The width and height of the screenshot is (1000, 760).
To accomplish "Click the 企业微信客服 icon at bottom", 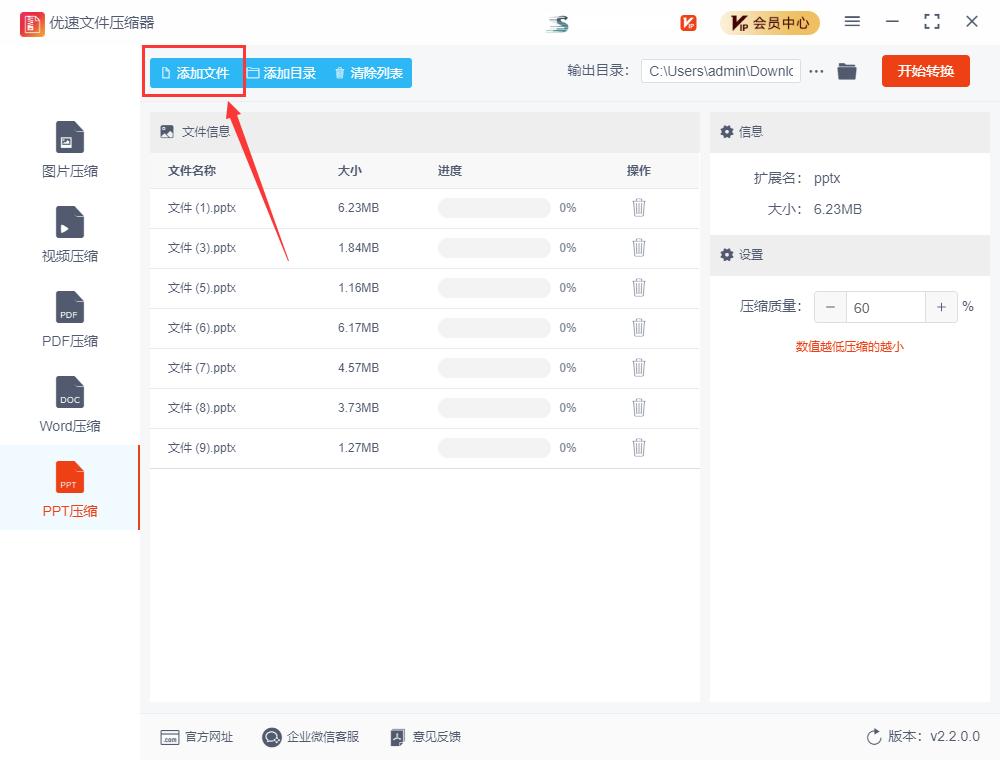I will pyautogui.click(x=270, y=737).
